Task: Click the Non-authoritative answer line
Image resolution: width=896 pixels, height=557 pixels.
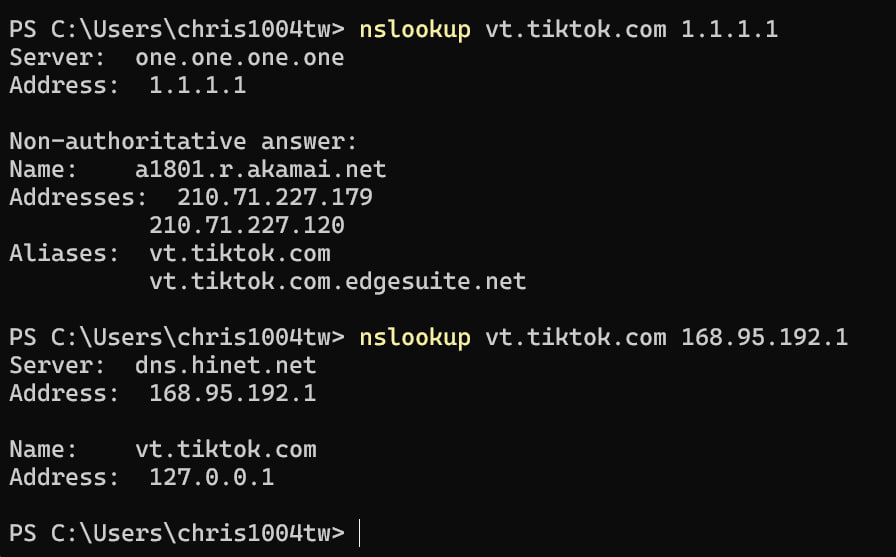Action: tap(183, 142)
